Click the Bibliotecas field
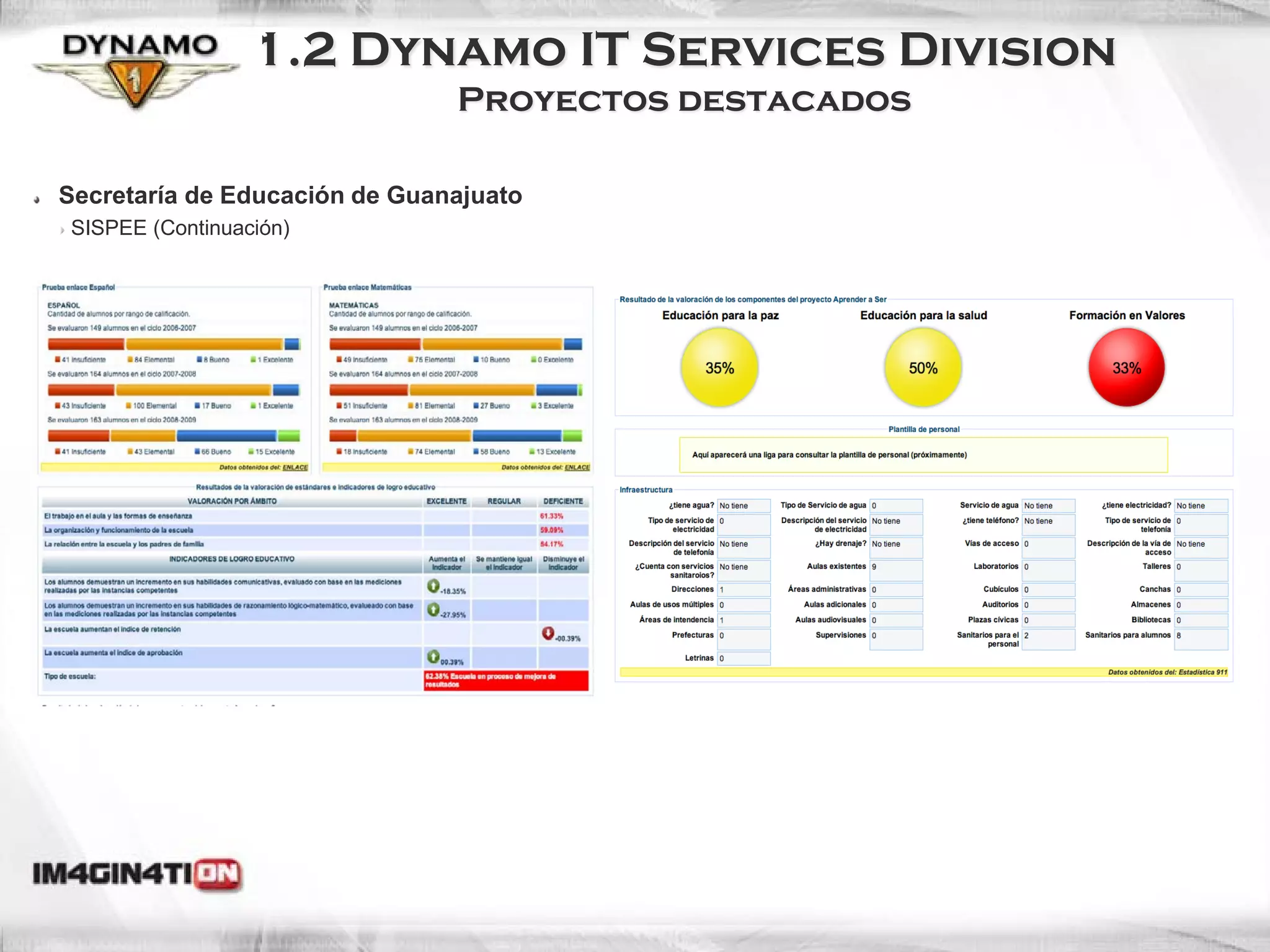The image size is (1270, 952). coord(1201,620)
